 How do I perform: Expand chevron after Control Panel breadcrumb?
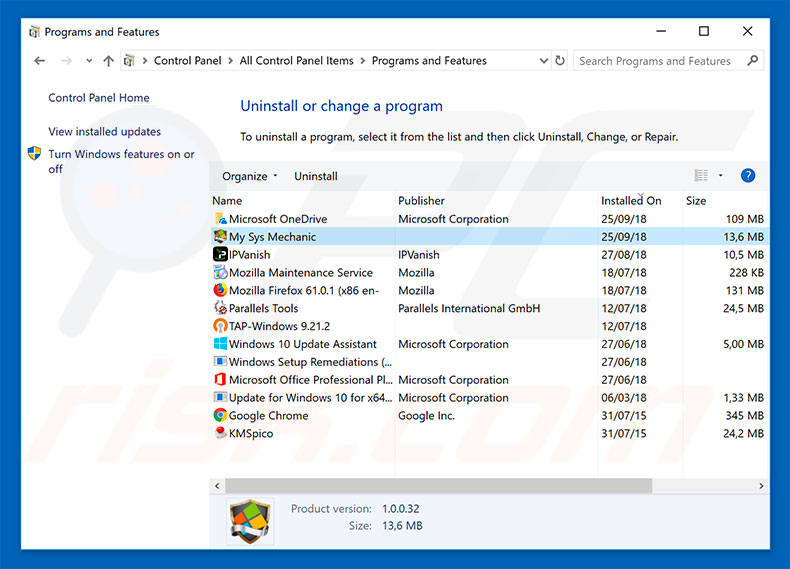tap(230, 61)
